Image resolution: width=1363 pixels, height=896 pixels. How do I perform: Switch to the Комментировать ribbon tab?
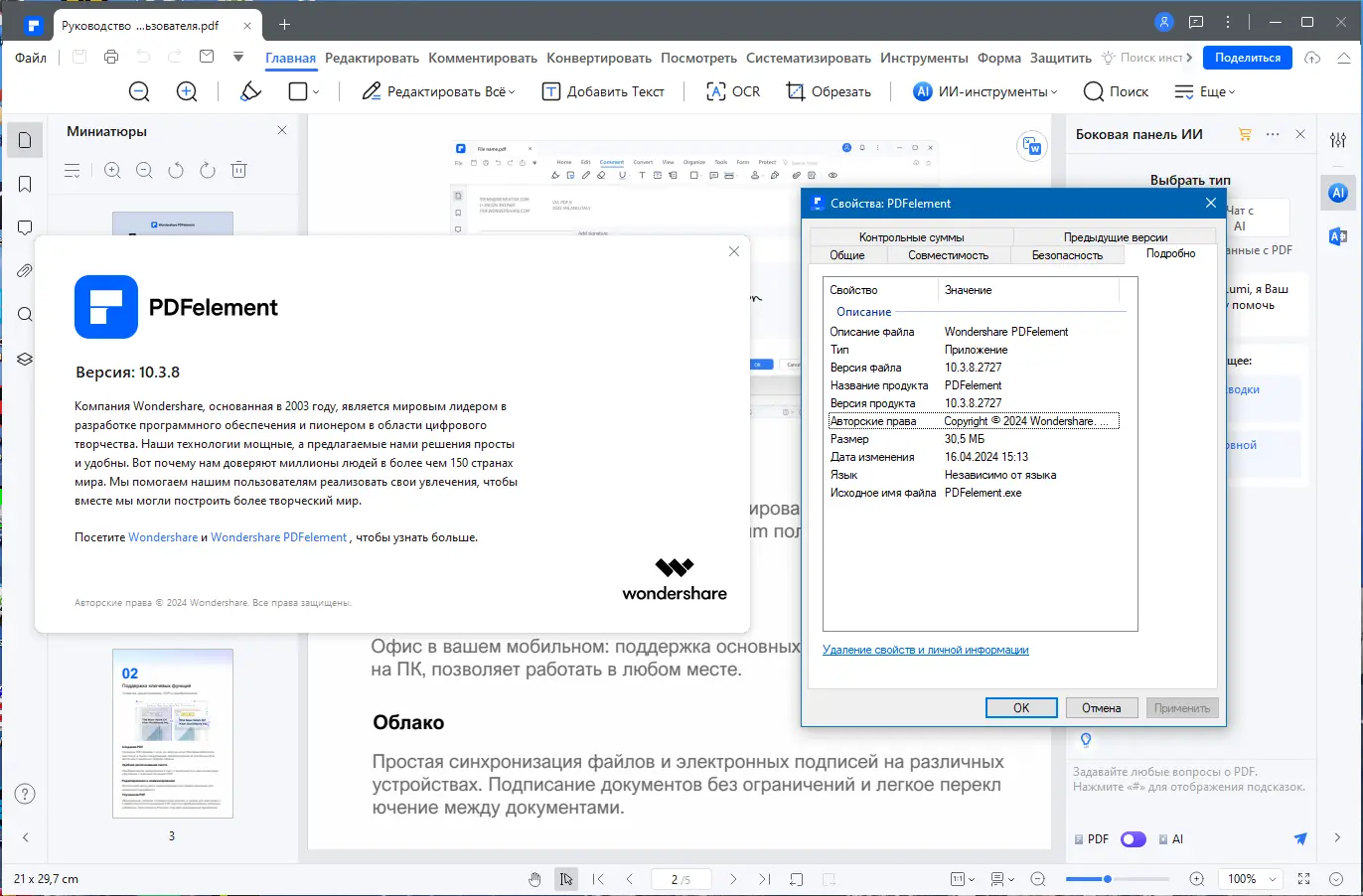483,58
